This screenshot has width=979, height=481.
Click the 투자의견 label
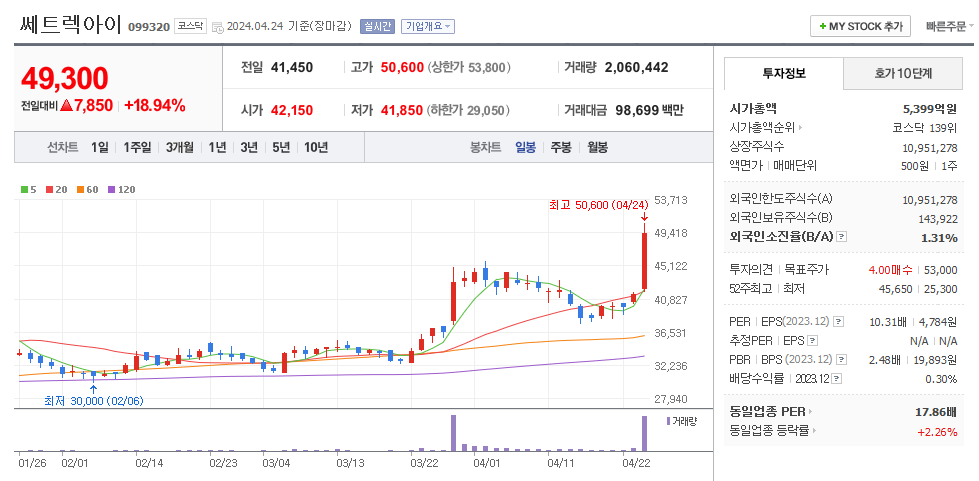[x=751, y=270]
